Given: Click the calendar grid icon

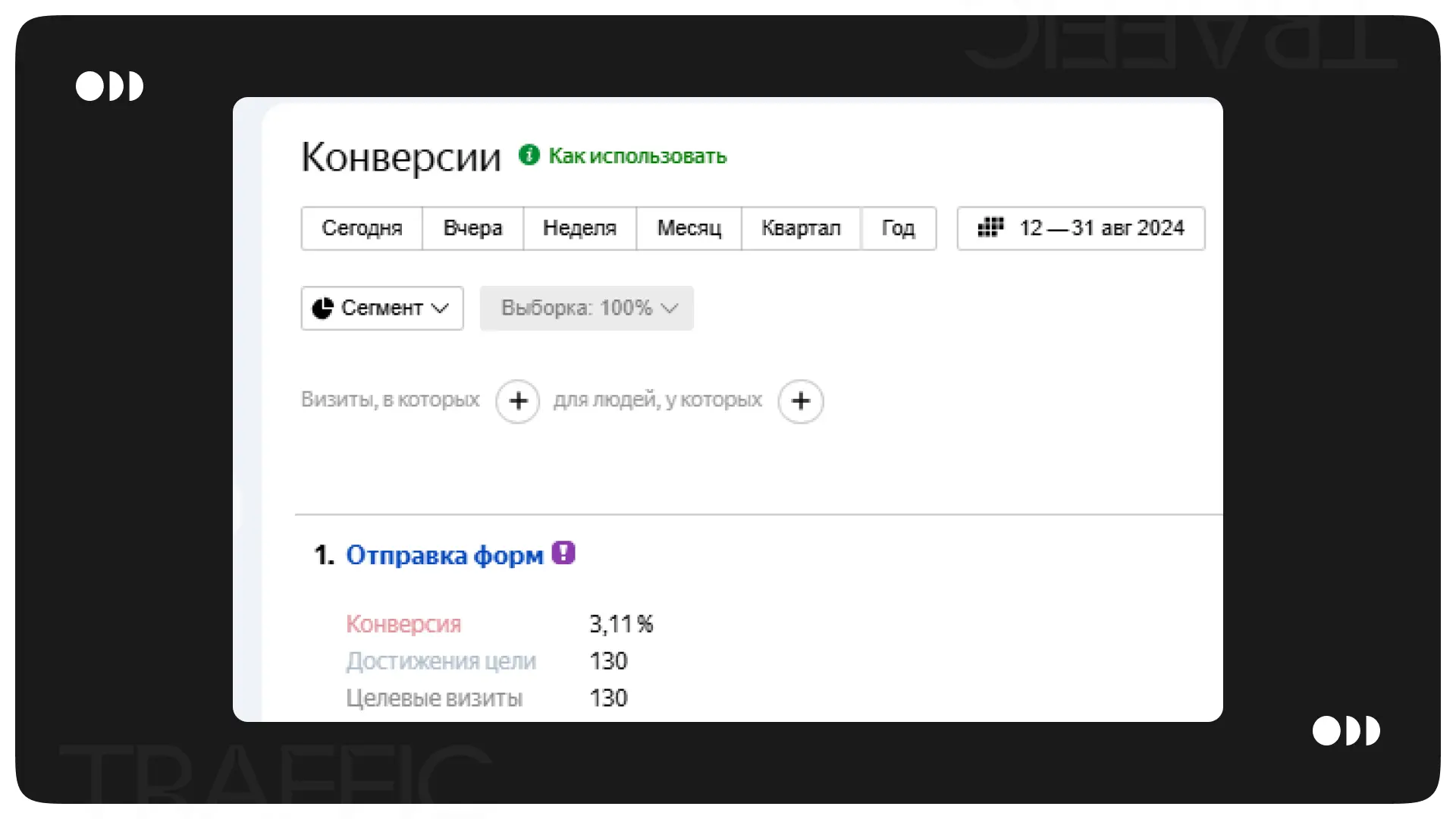Looking at the screenshot, I should [x=990, y=227].
